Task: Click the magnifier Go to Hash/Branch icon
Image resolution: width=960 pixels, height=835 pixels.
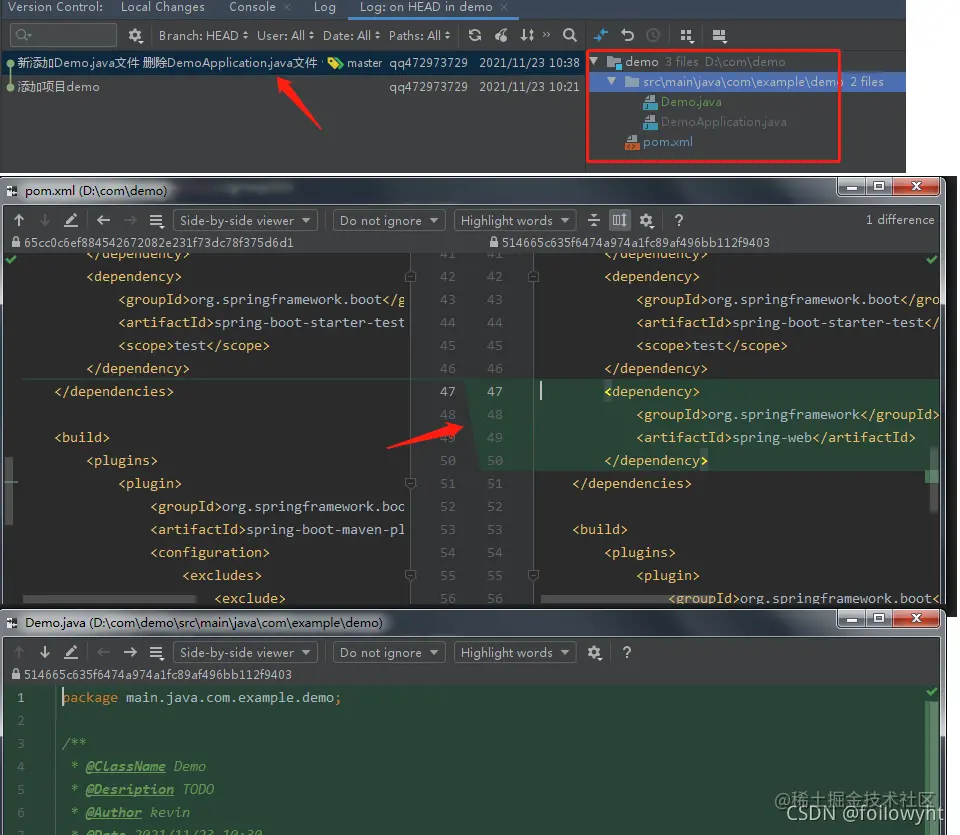Action: 569,36
